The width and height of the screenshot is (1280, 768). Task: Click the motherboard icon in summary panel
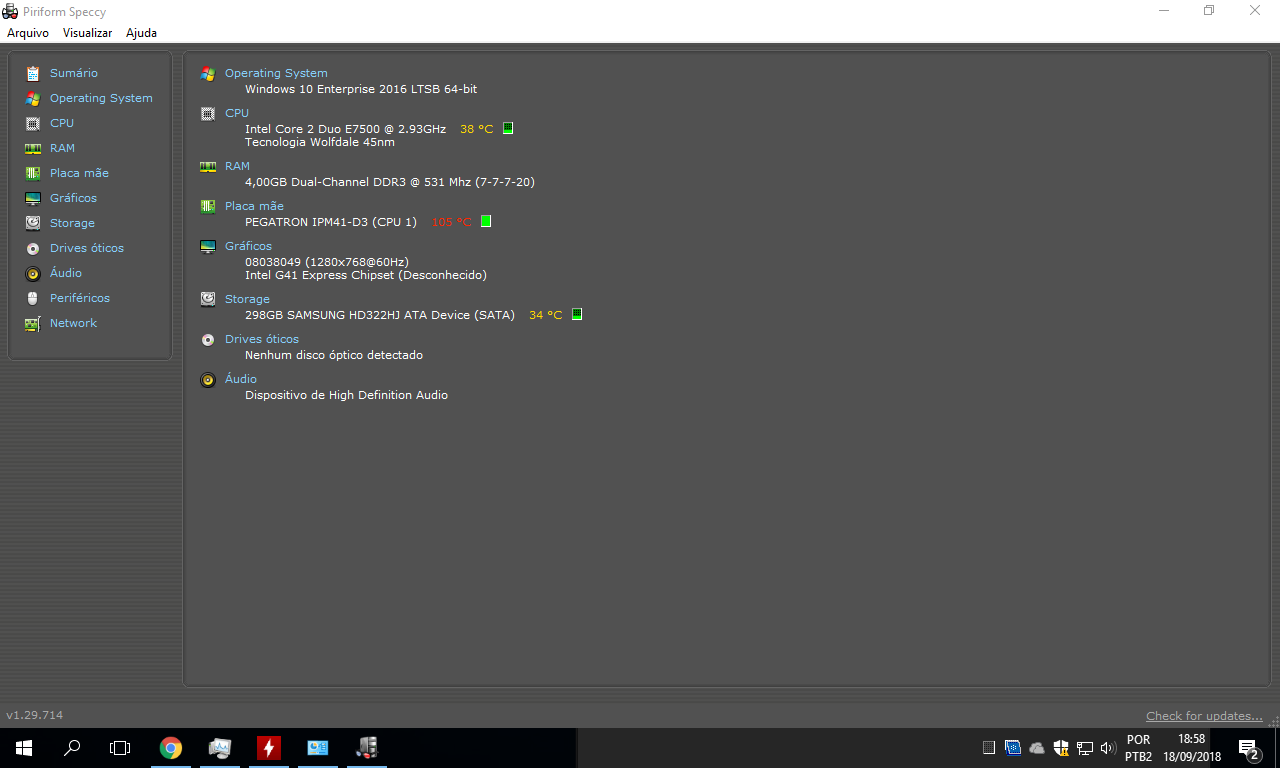pyautogui.click(x=208, y=206)
